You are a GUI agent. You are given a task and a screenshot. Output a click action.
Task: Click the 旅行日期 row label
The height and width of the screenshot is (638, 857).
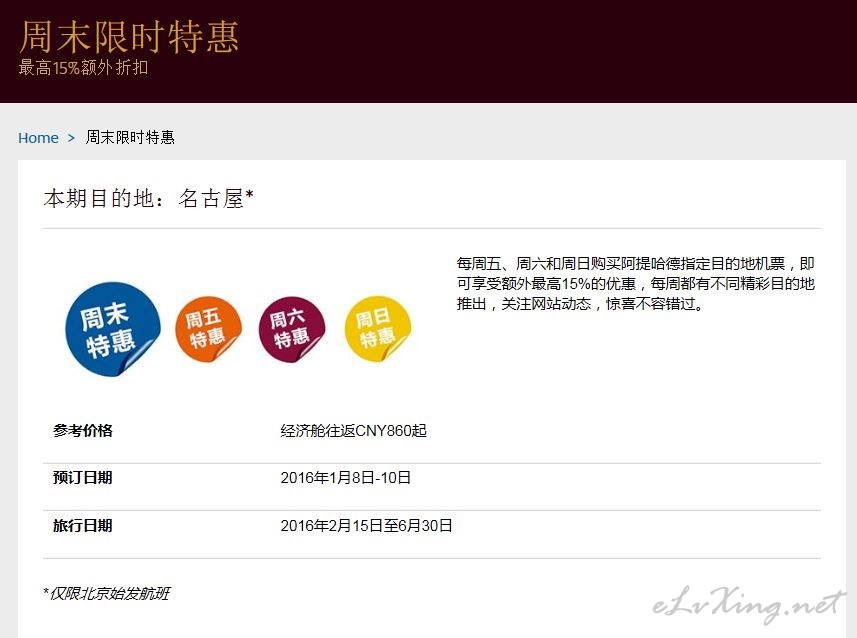(83, 526)
